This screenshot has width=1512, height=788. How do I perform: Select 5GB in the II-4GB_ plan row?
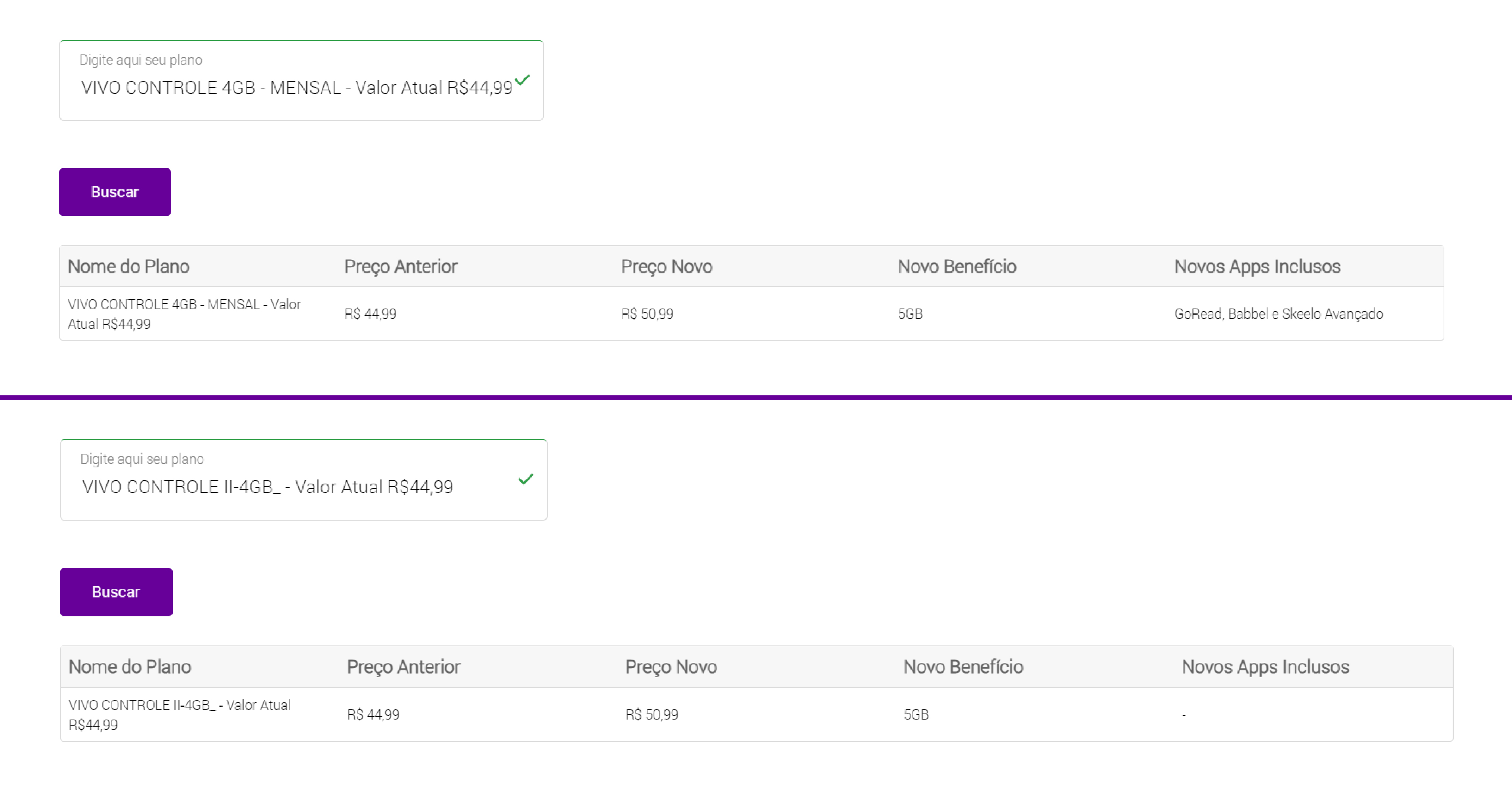pyautogui.click(x=916, y=715)
